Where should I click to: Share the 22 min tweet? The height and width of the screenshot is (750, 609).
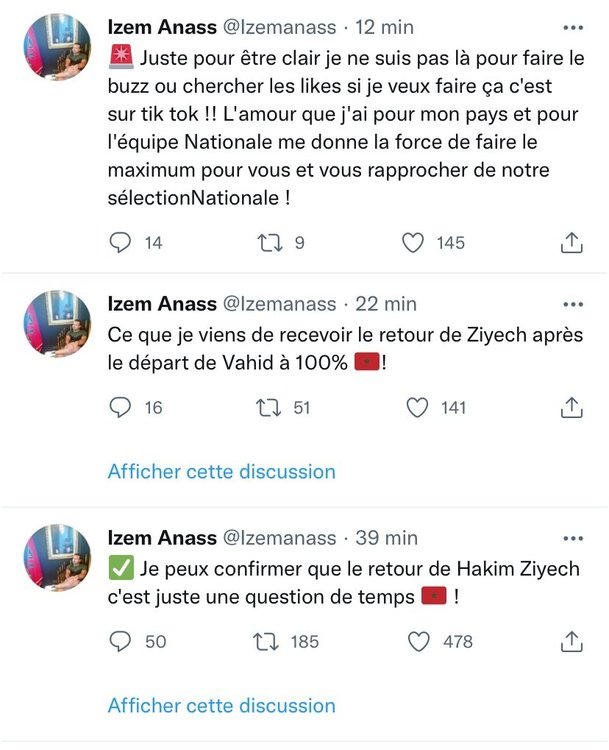(571, 406)
